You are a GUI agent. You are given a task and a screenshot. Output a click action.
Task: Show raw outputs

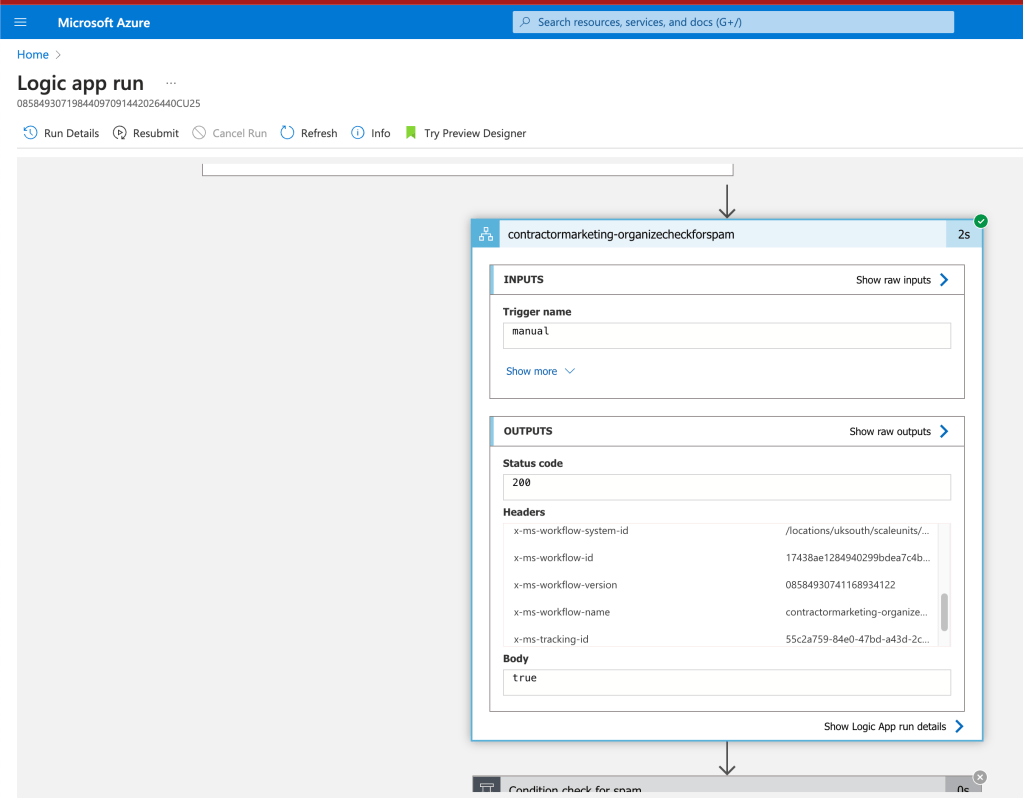890,431
